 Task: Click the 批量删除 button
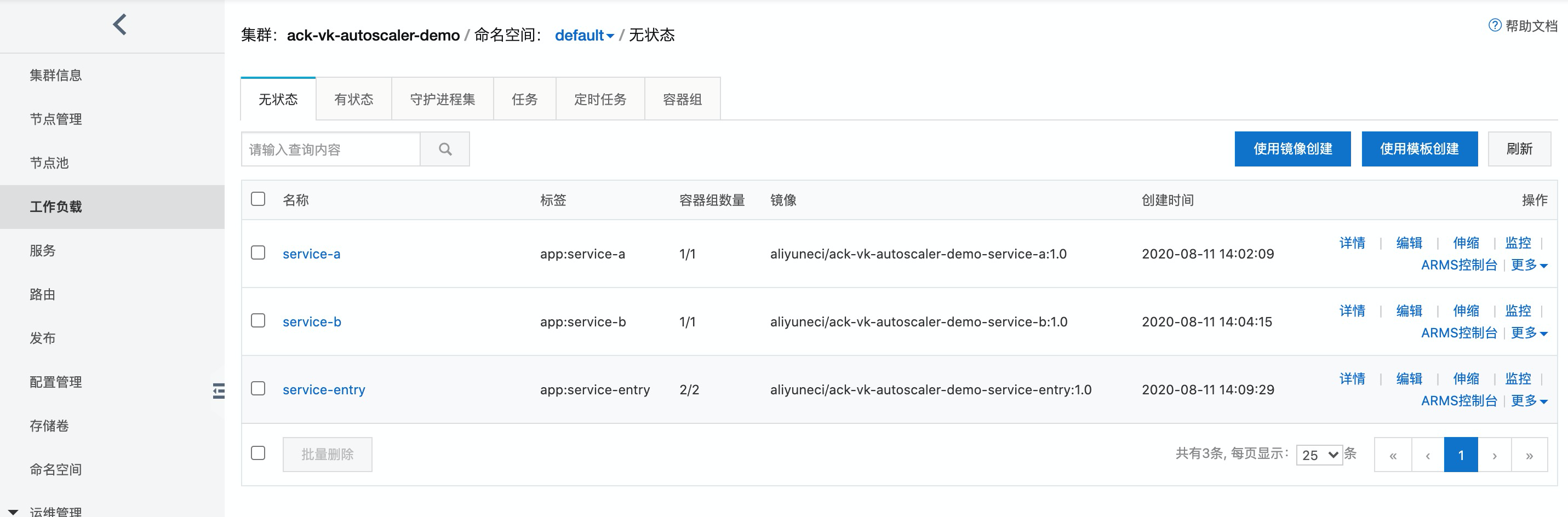click(x=328, y=455)
